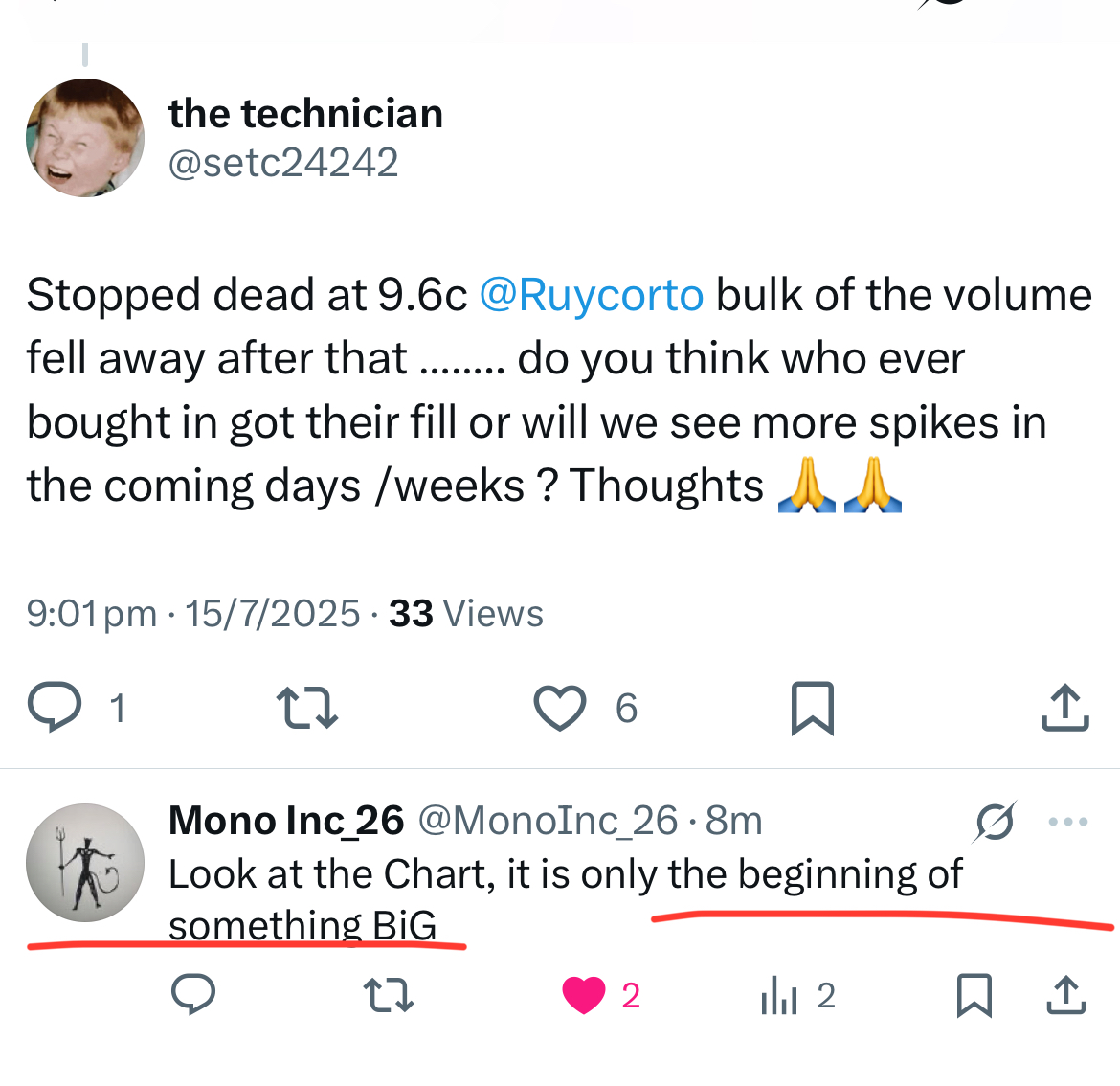Image resolution: width=1120 pixels, height=1086 pixels.
Task: Open profile via @setc24242 handle
Action: [x=283, y=163]
